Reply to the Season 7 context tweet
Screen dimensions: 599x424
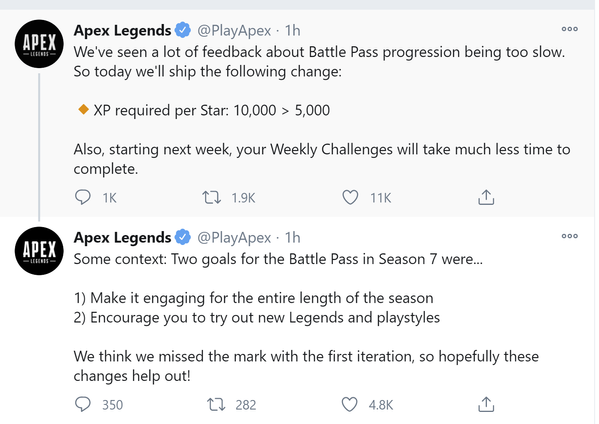click(83, 405)
